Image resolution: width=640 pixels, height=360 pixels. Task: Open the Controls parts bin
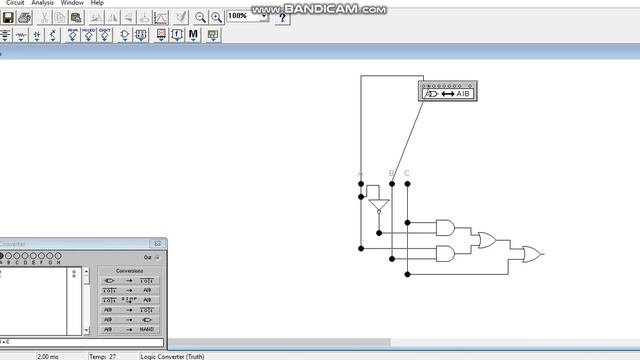pyautogui.click(x=177, y=36)
